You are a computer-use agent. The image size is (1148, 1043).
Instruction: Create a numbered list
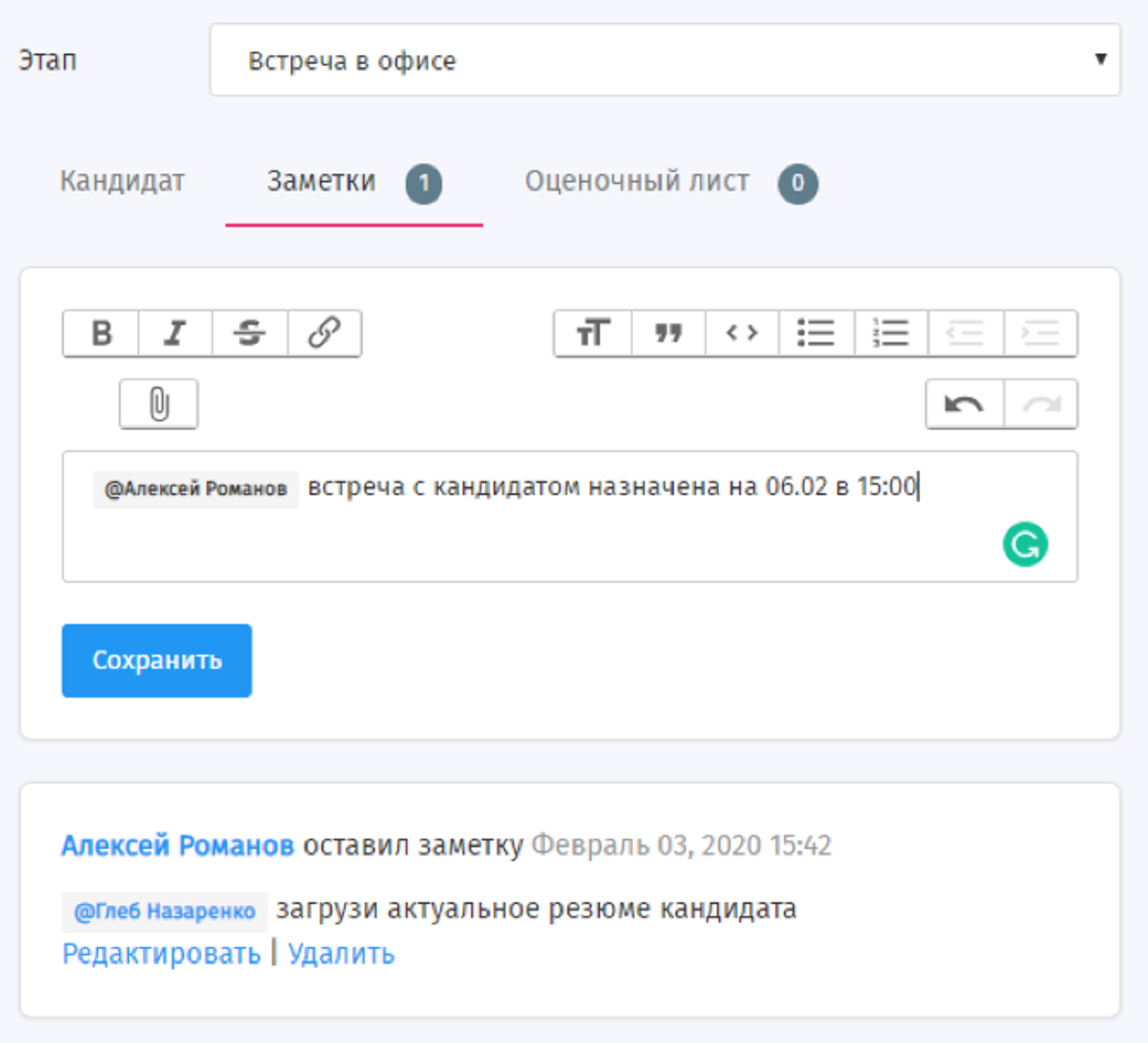click(x=891, y=333)
